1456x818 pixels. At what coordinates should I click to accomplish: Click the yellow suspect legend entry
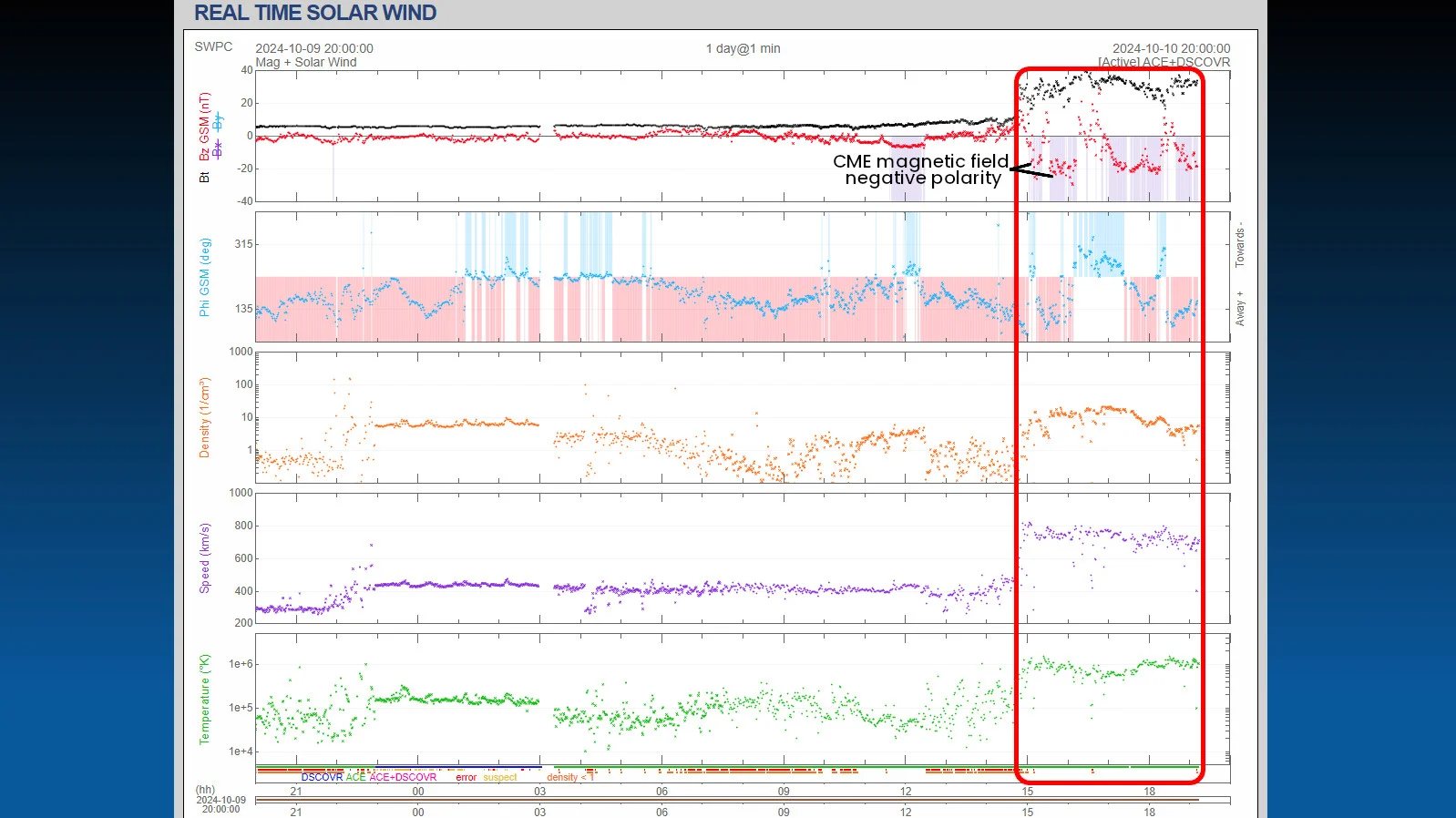[x=499, y=777]
